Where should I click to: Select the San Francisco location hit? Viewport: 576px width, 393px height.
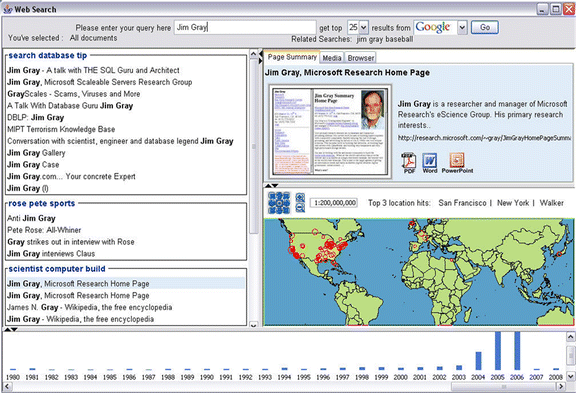coord(462,203)
